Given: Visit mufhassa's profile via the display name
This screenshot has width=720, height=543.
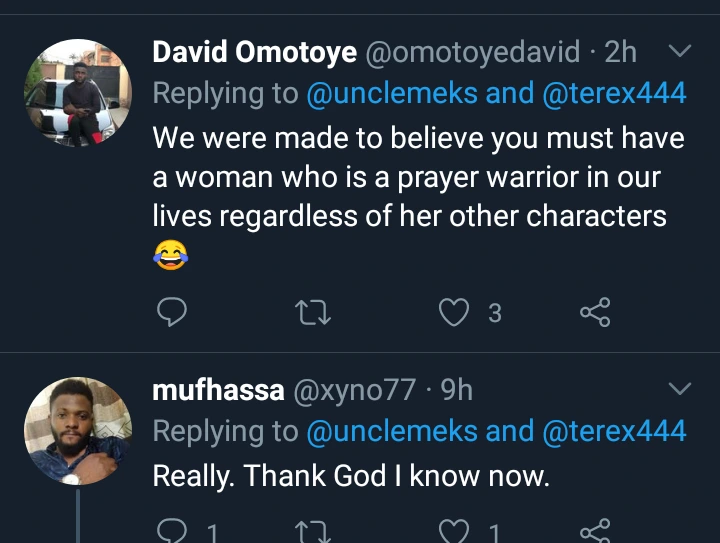Looking at the screenshot, I should click(217, 389).
